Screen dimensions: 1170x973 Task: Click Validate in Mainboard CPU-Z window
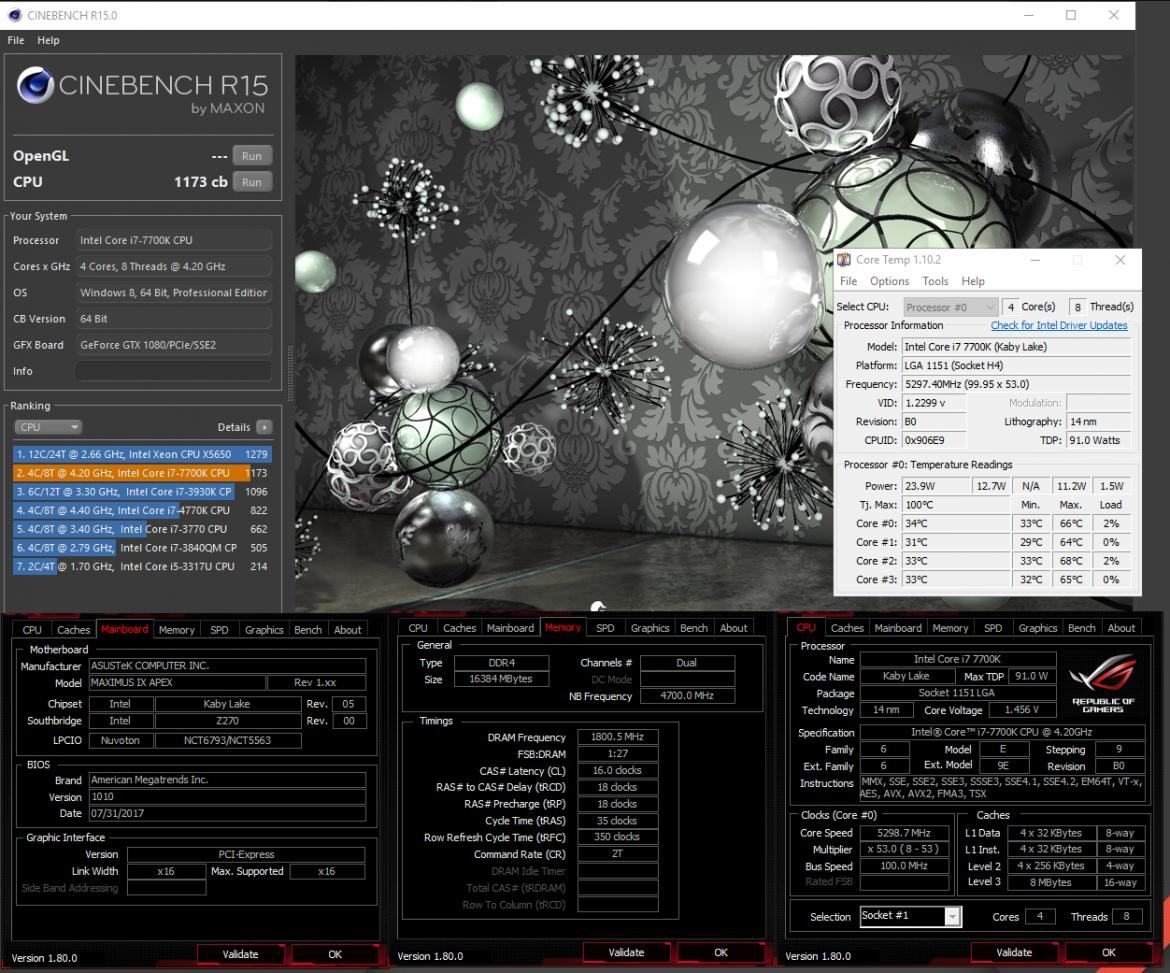[240, 954]
